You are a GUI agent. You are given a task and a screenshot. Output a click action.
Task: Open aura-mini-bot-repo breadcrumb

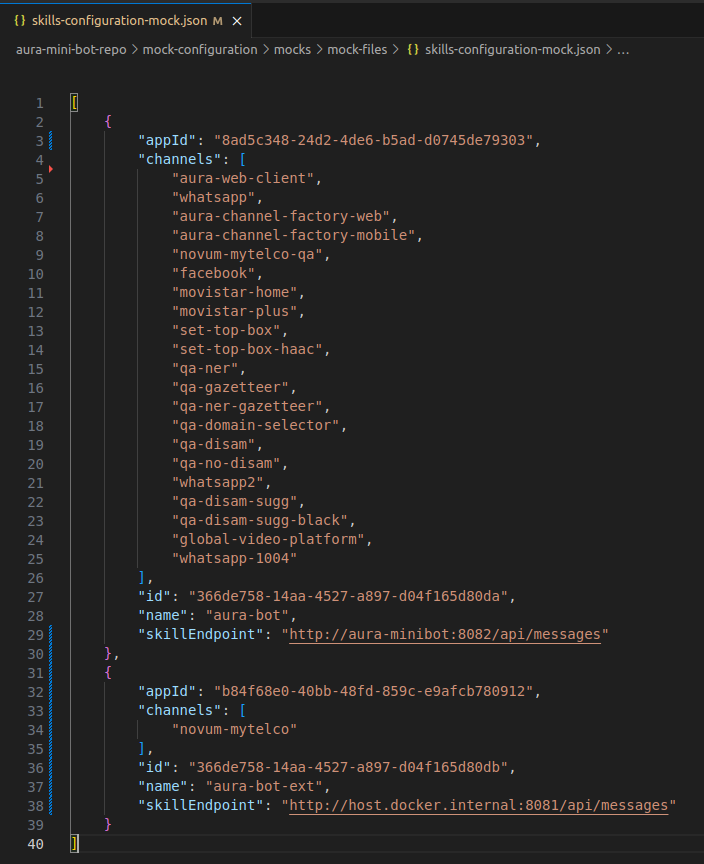click(x=71, y=50)
